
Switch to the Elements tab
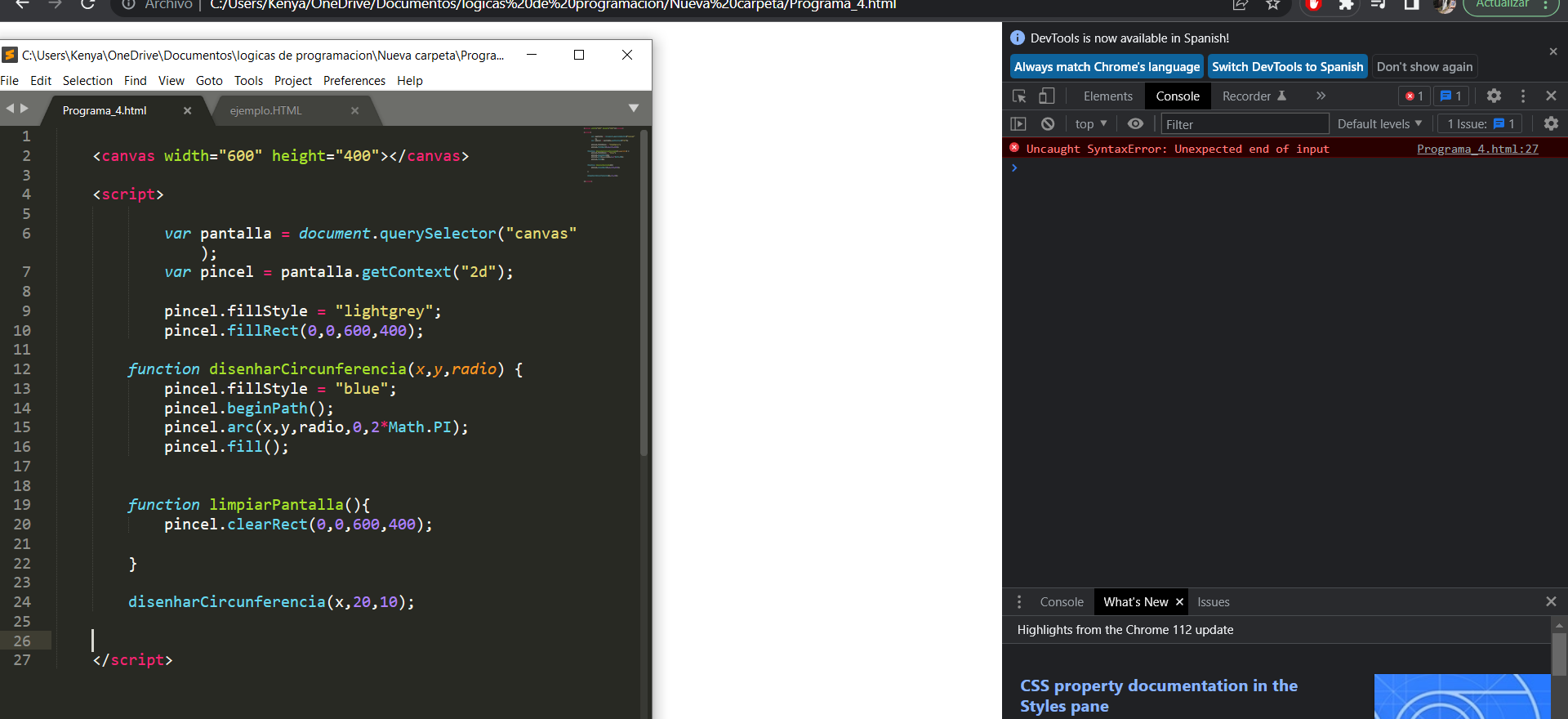(1108, 96)
